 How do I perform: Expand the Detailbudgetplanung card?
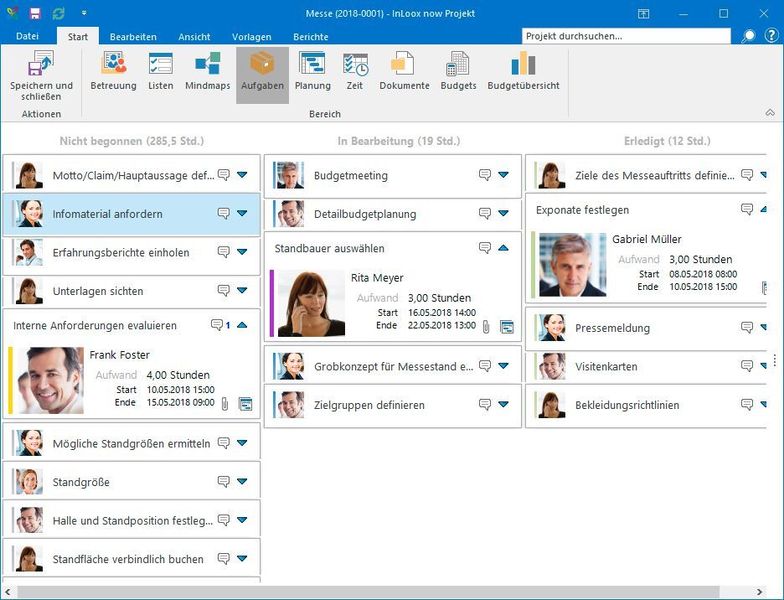(x=504, y=213)
